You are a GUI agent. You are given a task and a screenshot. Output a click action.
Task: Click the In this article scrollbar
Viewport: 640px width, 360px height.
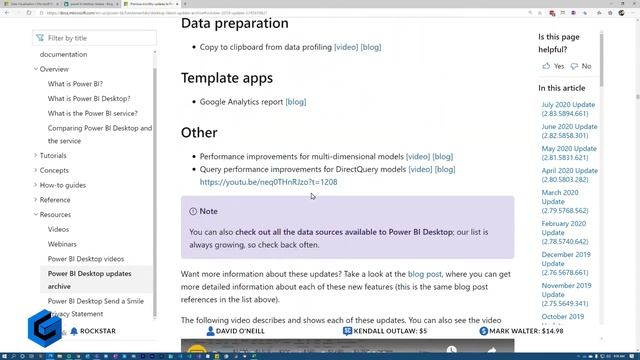tap(602, 59)
